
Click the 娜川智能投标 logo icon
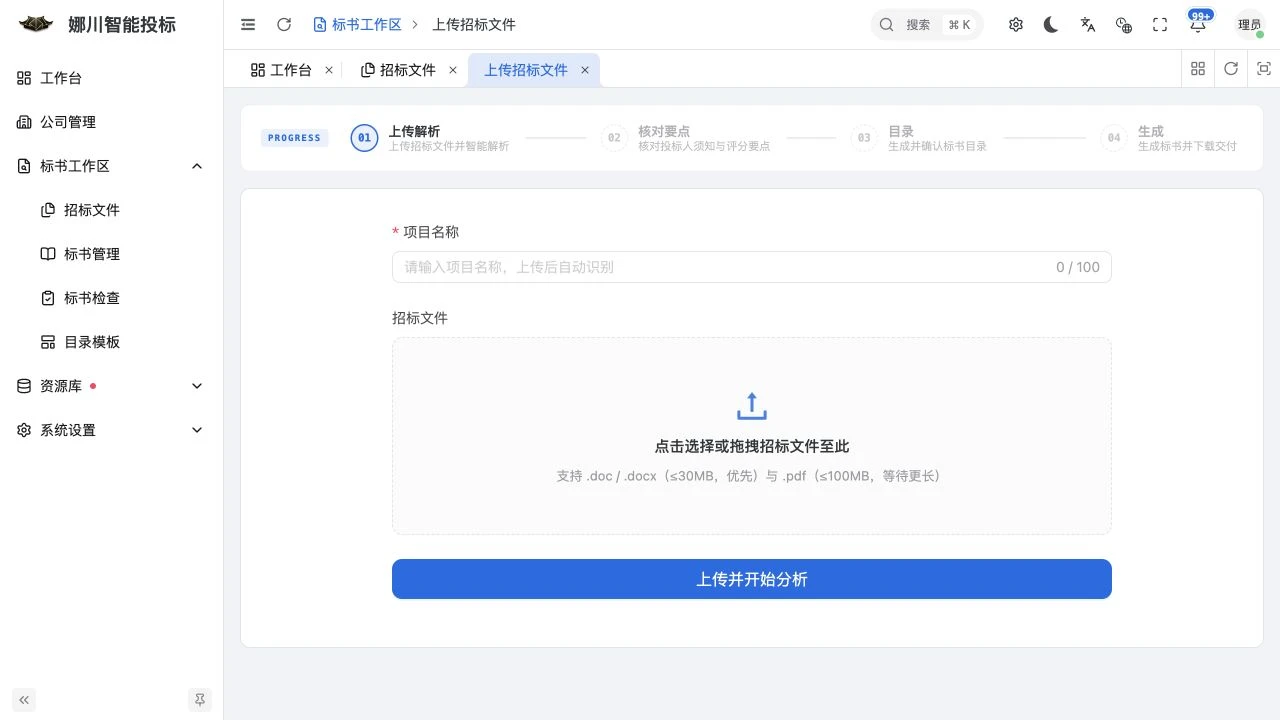pos(36,24)
